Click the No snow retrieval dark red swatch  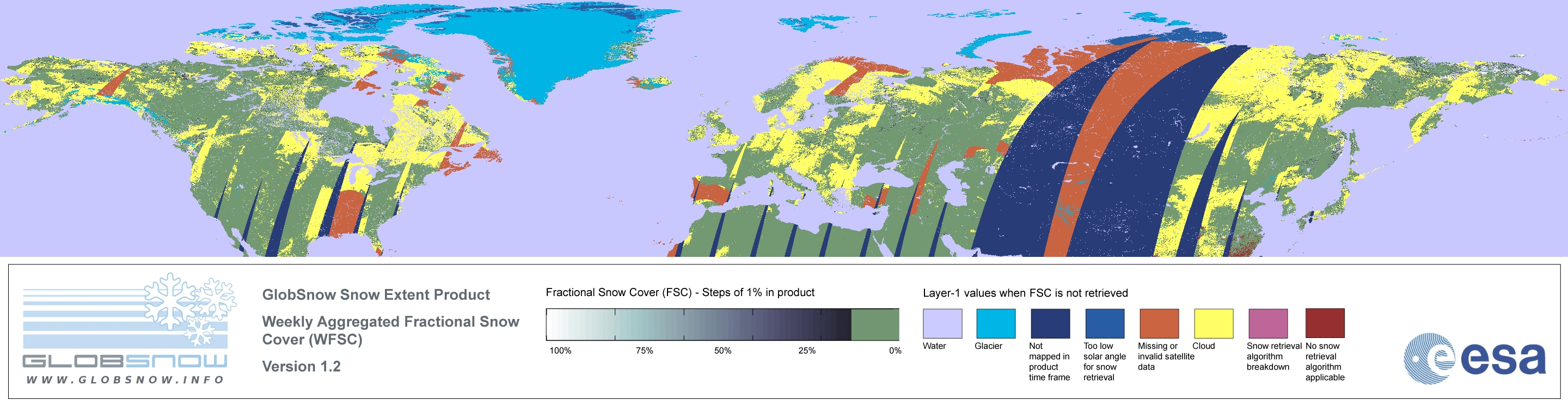point(1325,323)
